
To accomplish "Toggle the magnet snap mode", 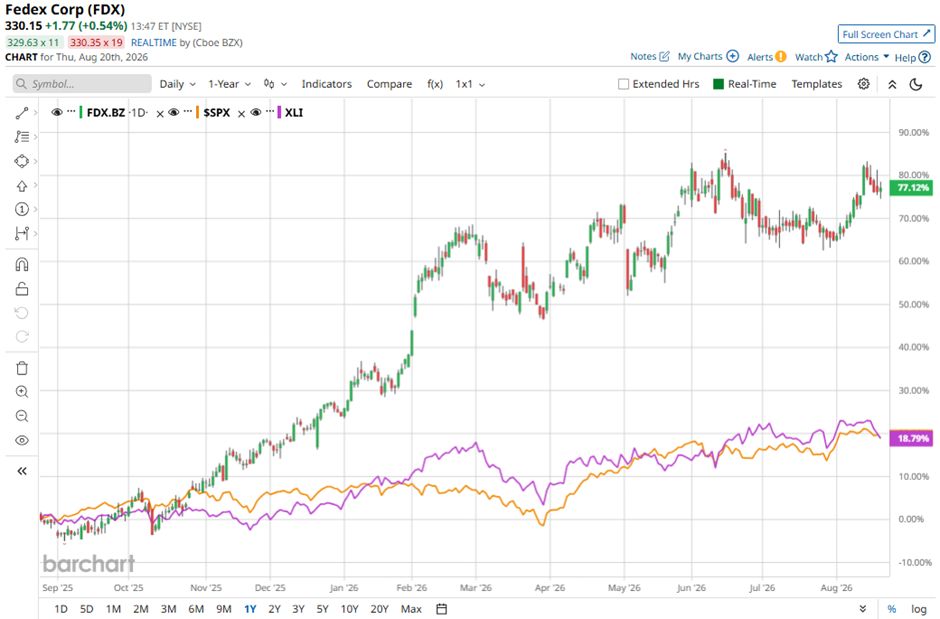I will pyautogui.click(x=22, y=264).
